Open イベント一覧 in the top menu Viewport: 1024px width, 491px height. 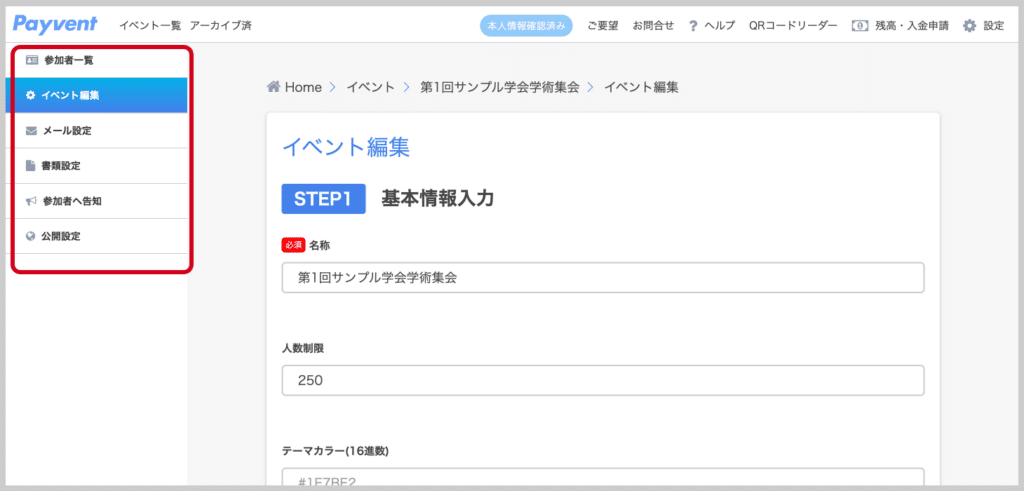tap(149, 25)
